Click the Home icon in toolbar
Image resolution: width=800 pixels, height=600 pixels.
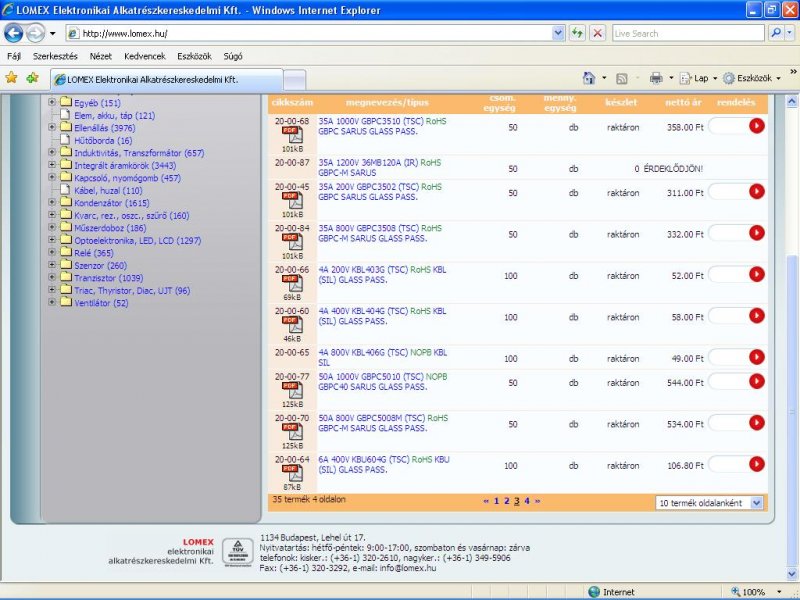(589, 78)
